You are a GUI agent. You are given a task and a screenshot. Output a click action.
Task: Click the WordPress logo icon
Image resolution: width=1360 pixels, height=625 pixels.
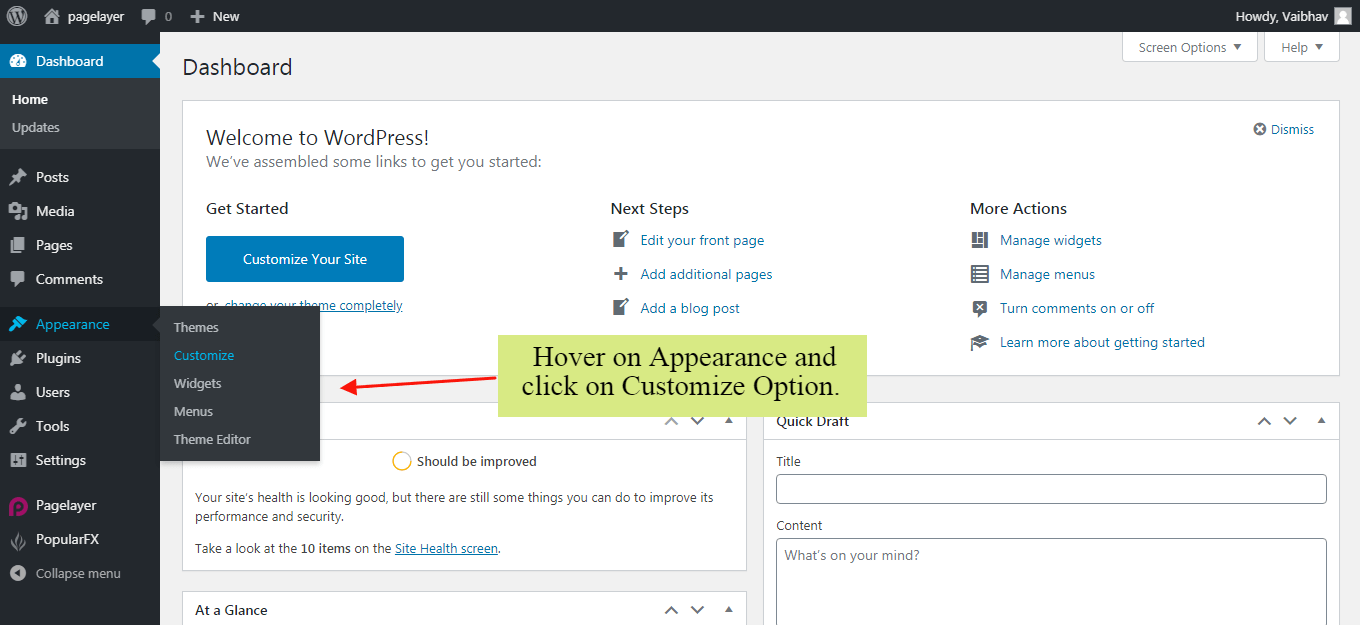coord(17,16)
